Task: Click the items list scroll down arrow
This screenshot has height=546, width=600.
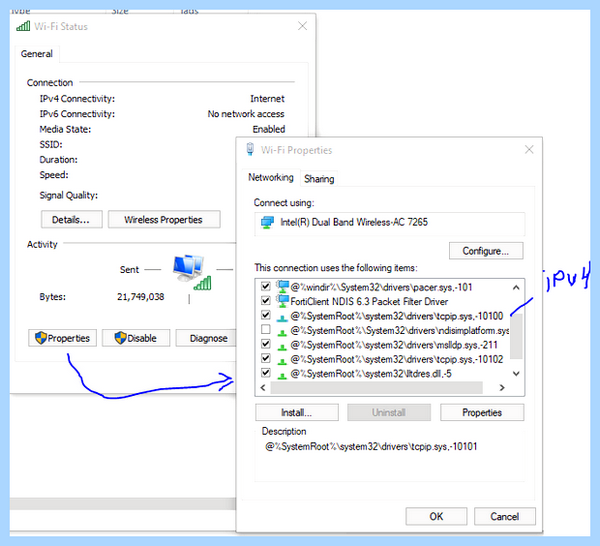Action: tap(516, 373)
